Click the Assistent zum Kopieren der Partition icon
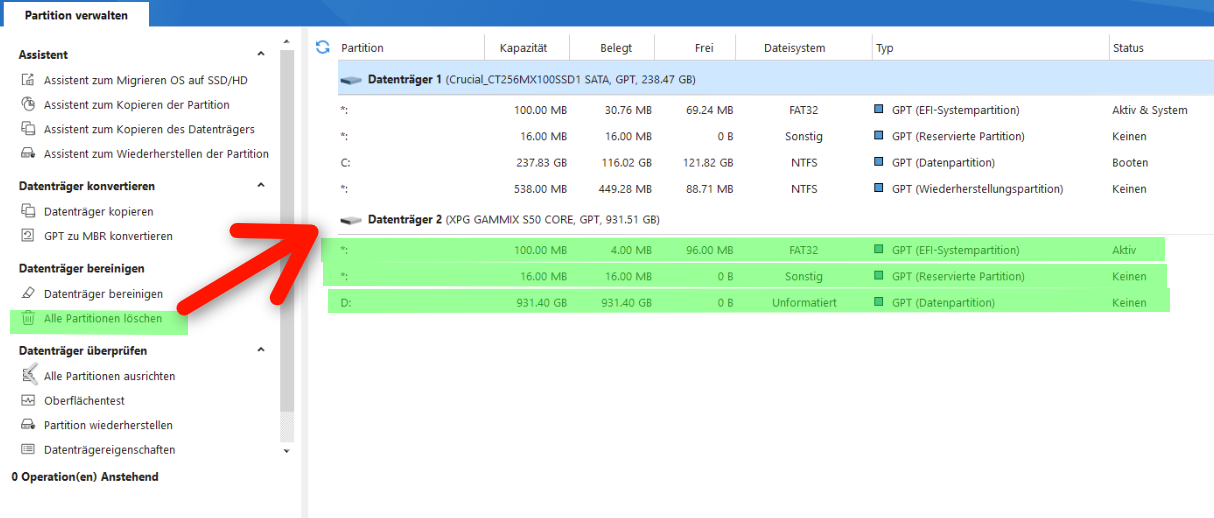 coord(28,105)
